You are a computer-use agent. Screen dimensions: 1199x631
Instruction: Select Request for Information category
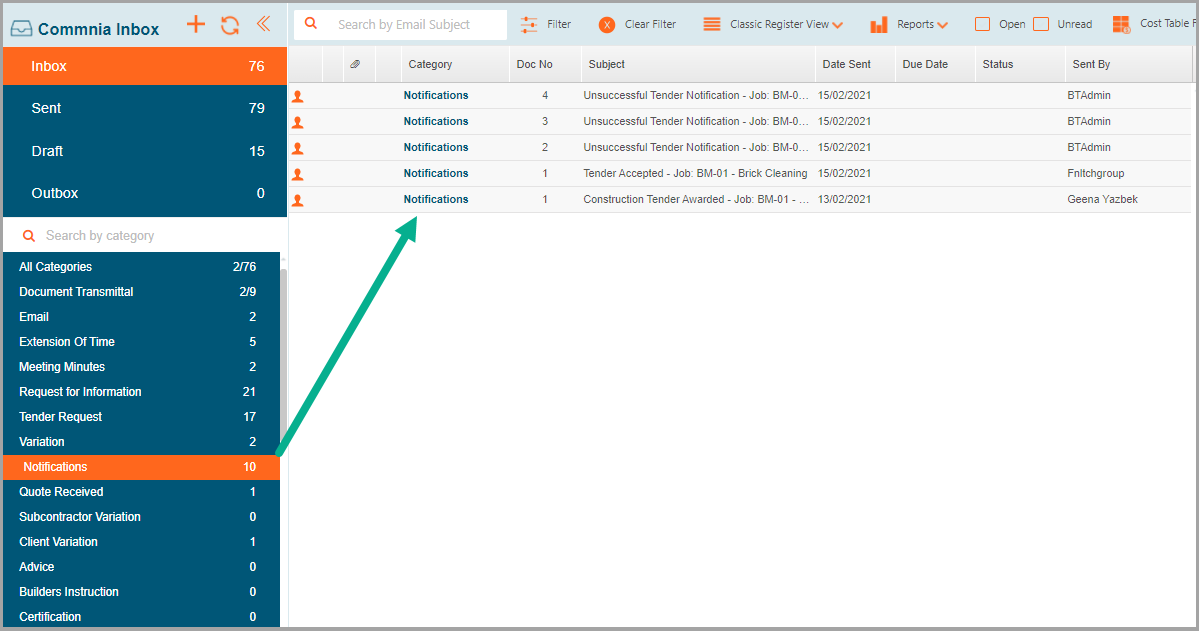pos(141,392)
